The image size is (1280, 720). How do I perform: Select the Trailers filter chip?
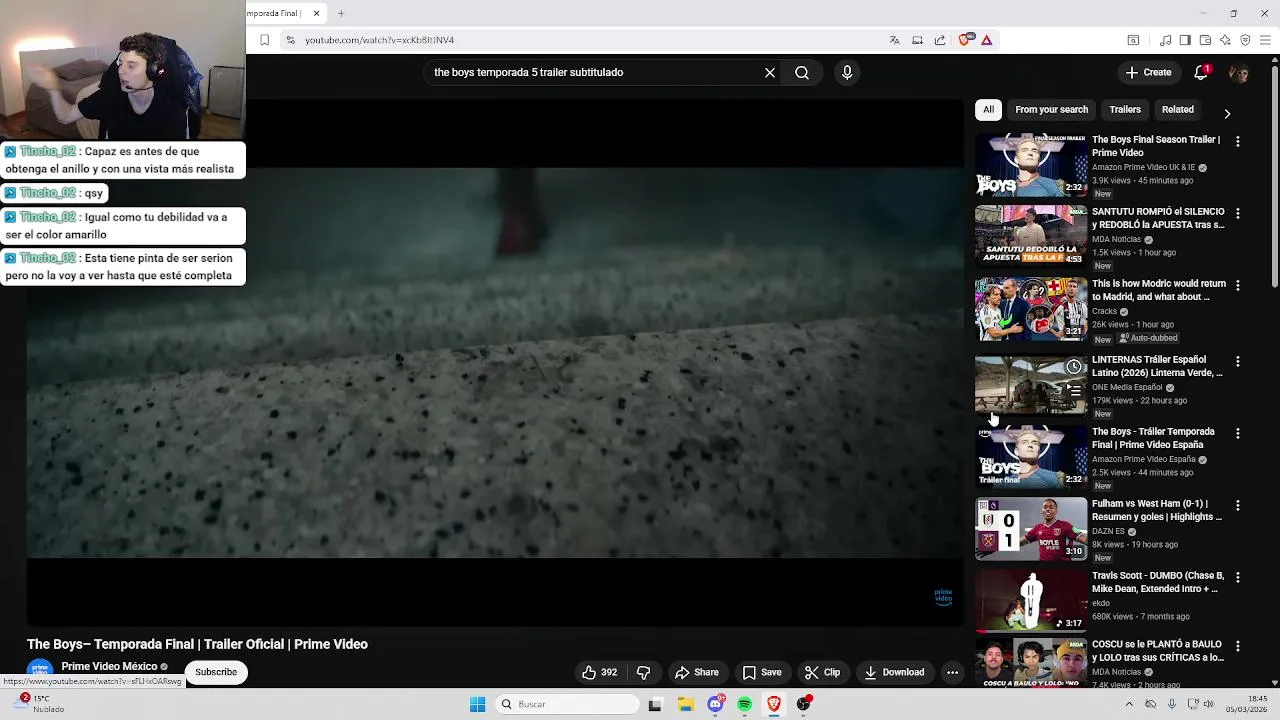(x=1125, y=110)
